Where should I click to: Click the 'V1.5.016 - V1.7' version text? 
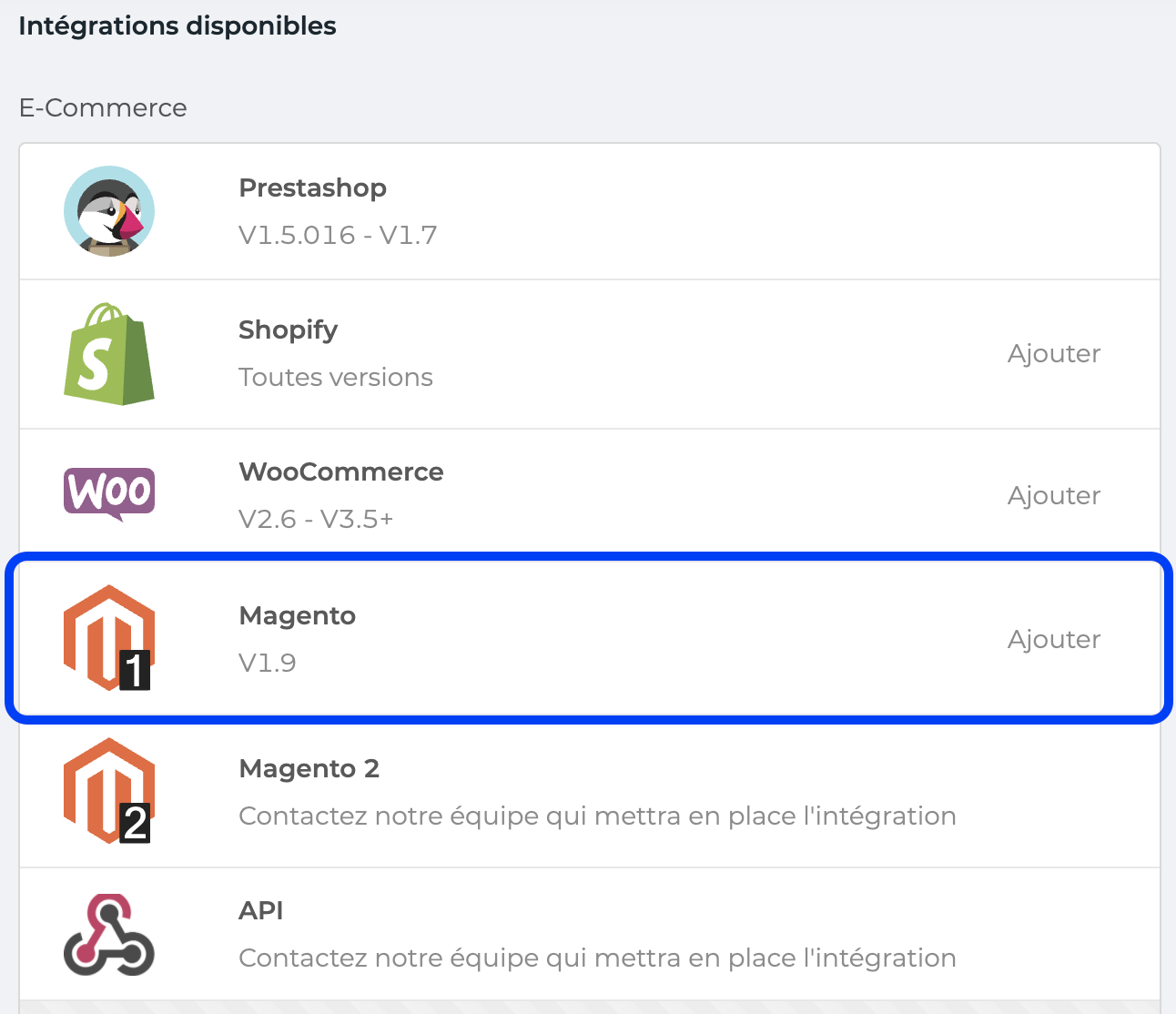[338, 234]
